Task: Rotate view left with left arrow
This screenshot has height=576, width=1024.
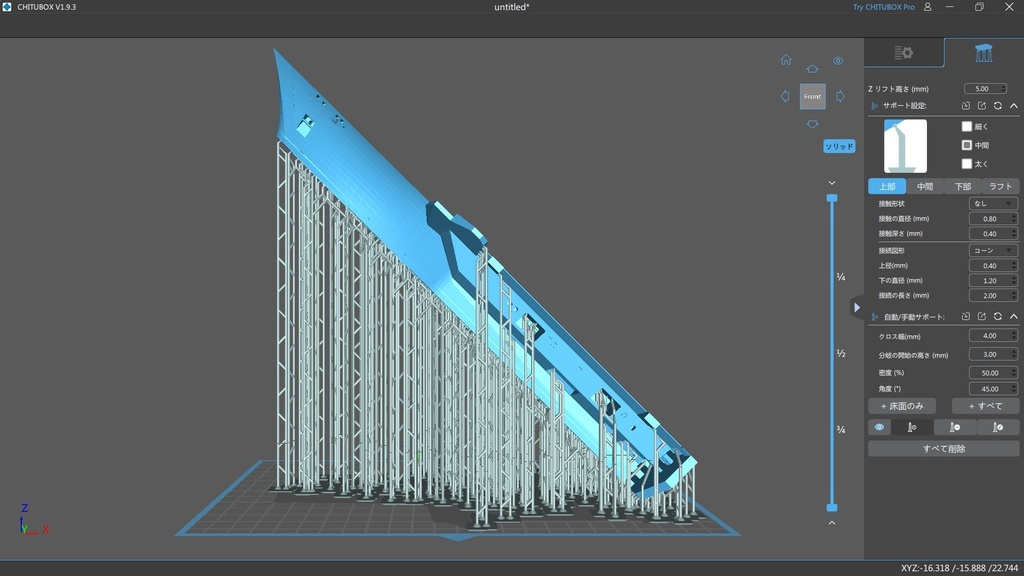Action: pos(785,96)
